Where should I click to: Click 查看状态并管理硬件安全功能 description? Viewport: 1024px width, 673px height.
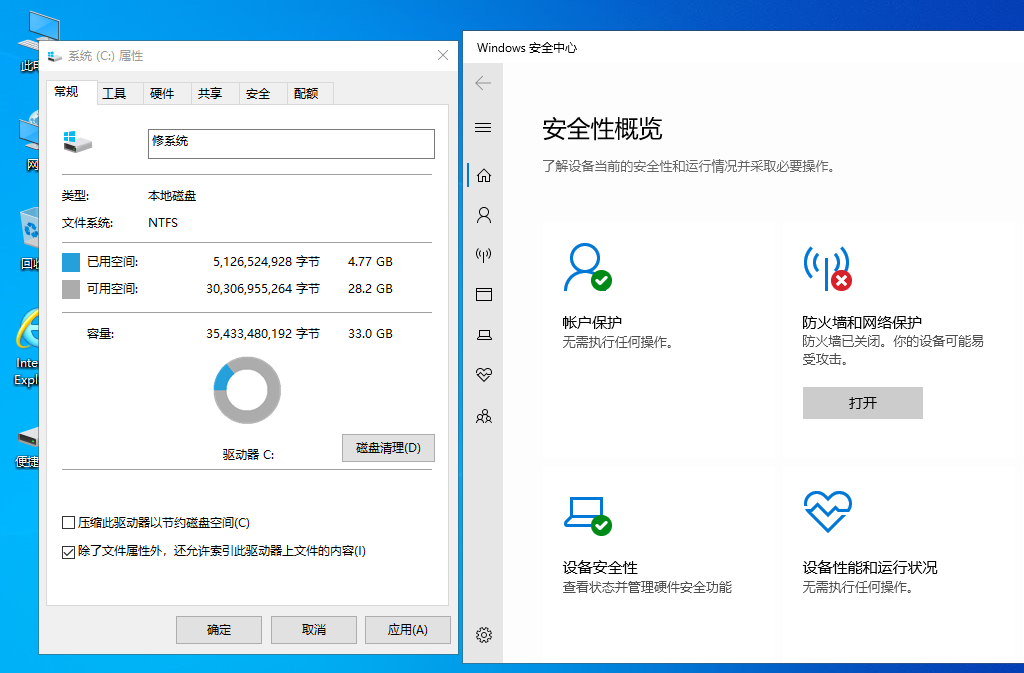647,587
